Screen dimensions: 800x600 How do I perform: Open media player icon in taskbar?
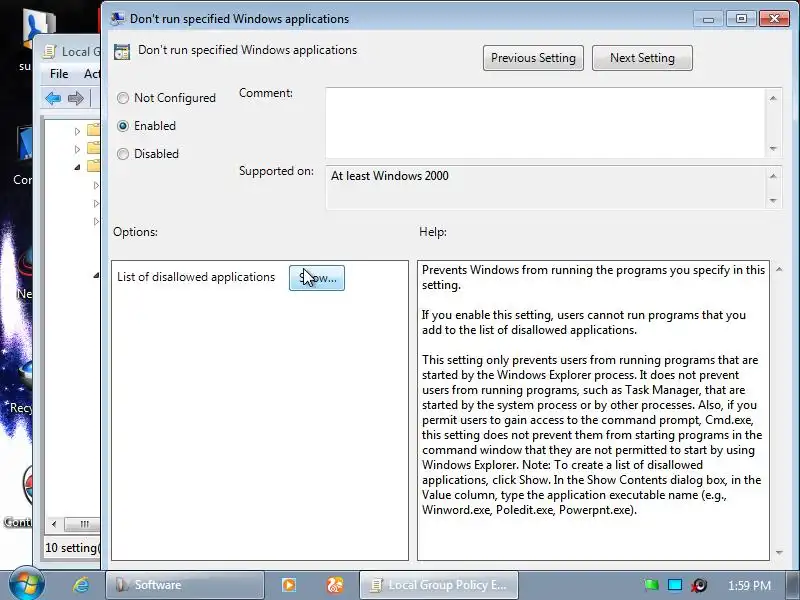289,585
